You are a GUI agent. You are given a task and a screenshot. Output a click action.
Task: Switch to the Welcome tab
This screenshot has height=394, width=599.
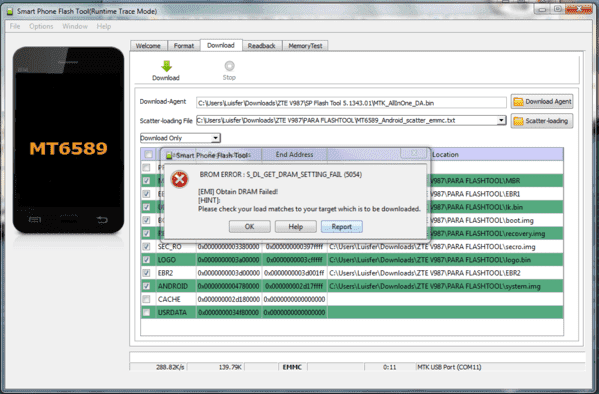(x=148, y=46)
